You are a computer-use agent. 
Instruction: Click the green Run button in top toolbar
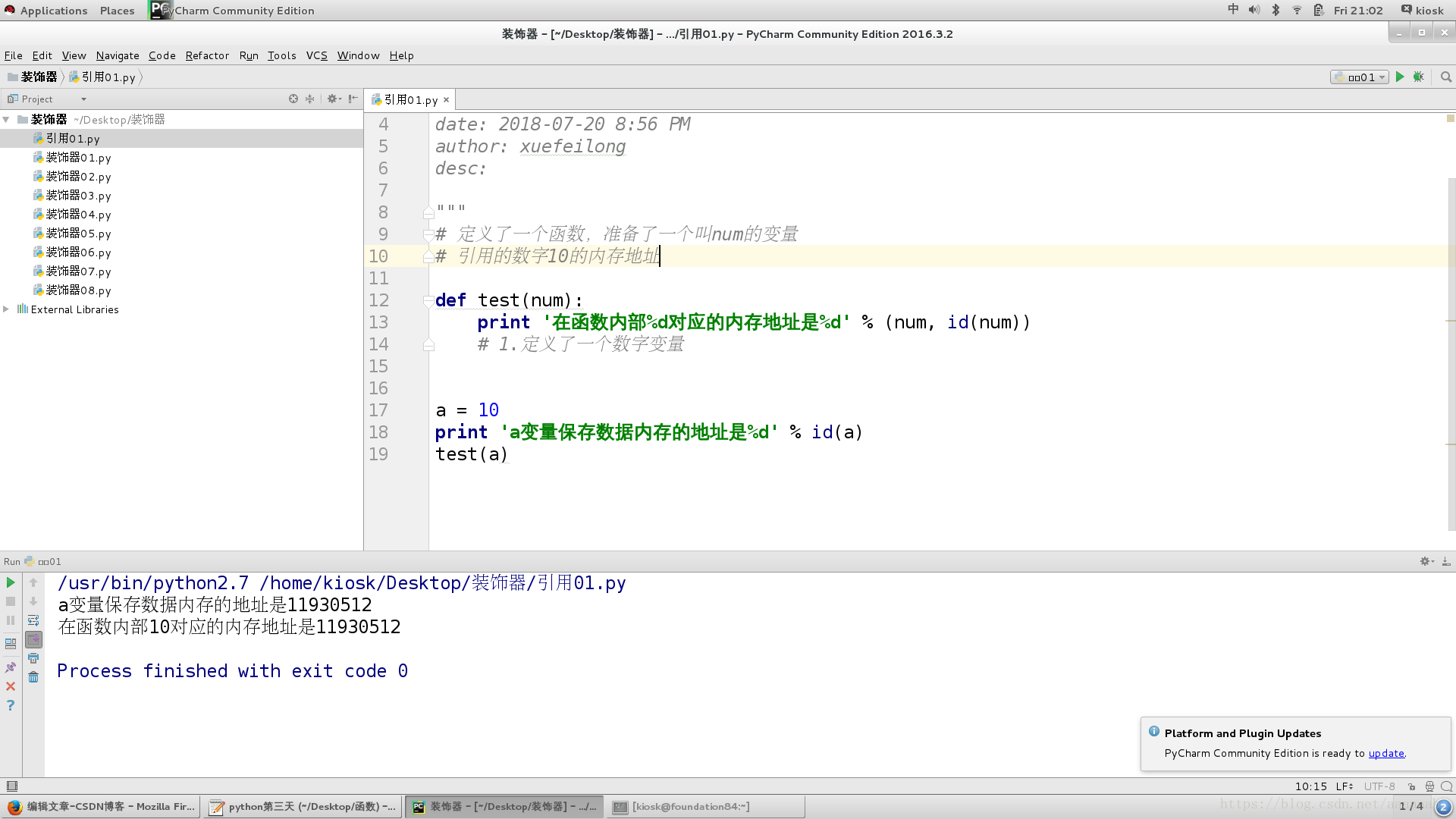(x=1400, y=77)
